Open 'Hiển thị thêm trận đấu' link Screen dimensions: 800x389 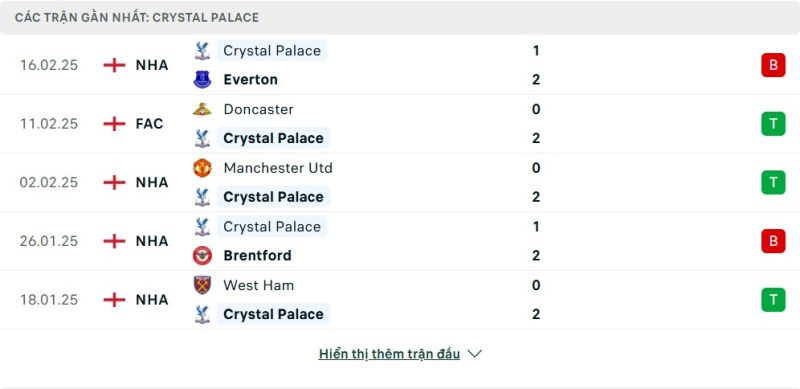(389, 354)
